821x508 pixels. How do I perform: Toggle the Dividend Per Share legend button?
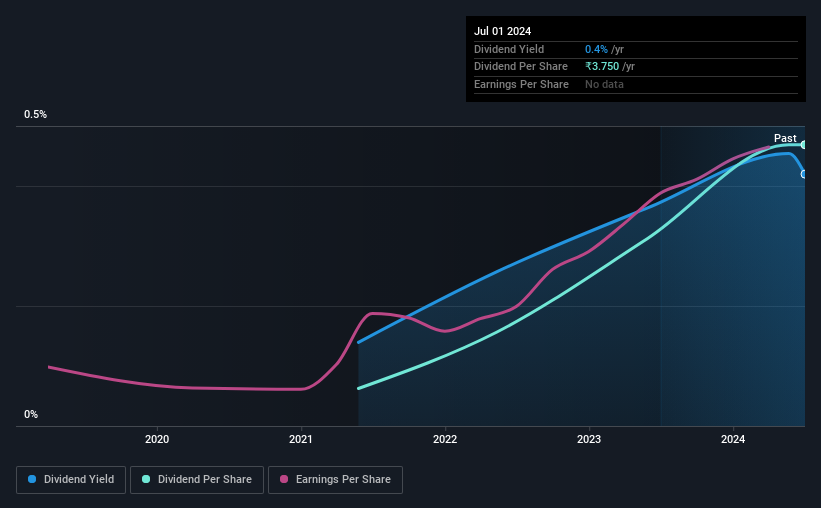pyautogui.click(x=197, y=480)
